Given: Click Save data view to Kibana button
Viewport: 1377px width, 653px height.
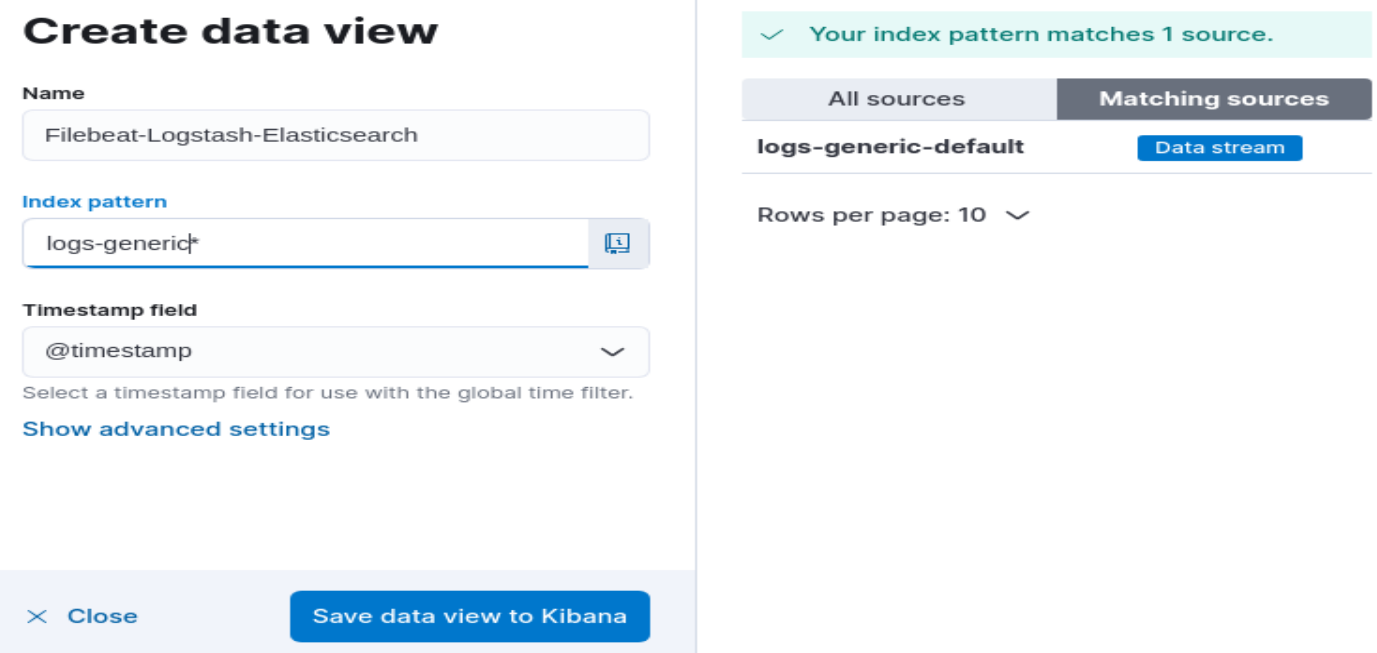Looking at the screenshot, I should point(470,616).
